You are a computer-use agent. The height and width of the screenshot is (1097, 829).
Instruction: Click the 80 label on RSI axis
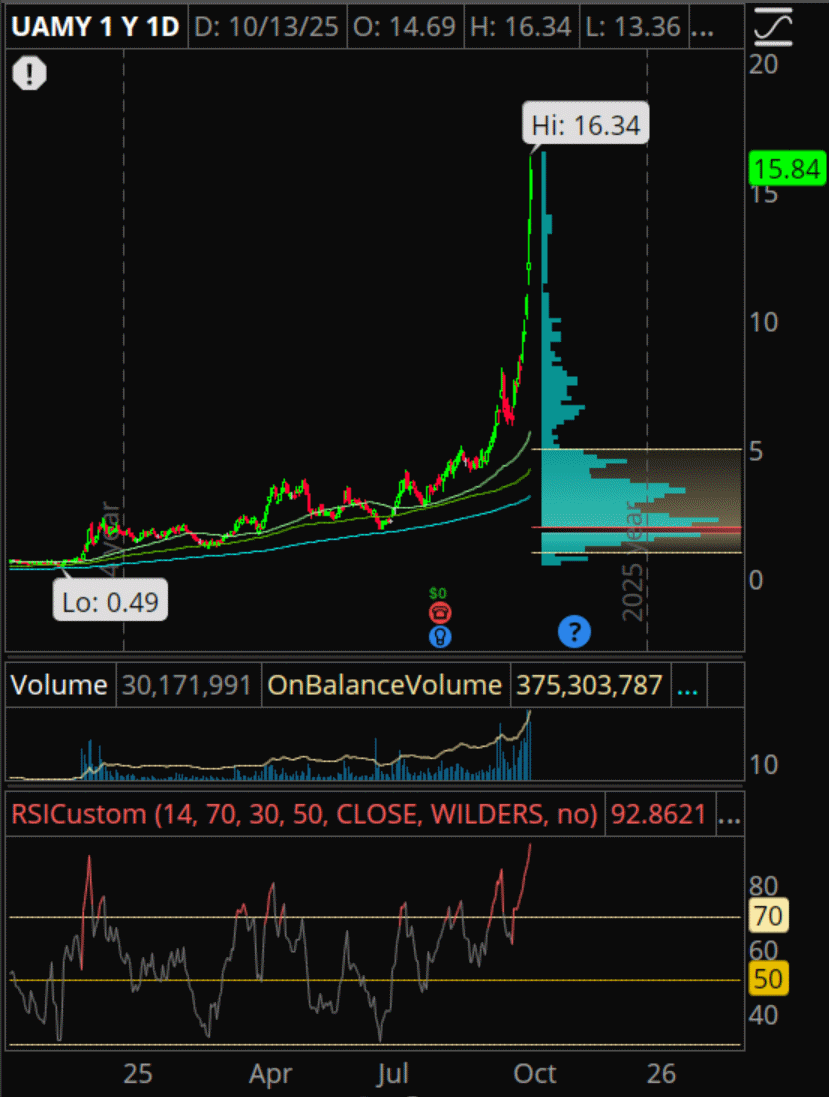coord(763,886)
